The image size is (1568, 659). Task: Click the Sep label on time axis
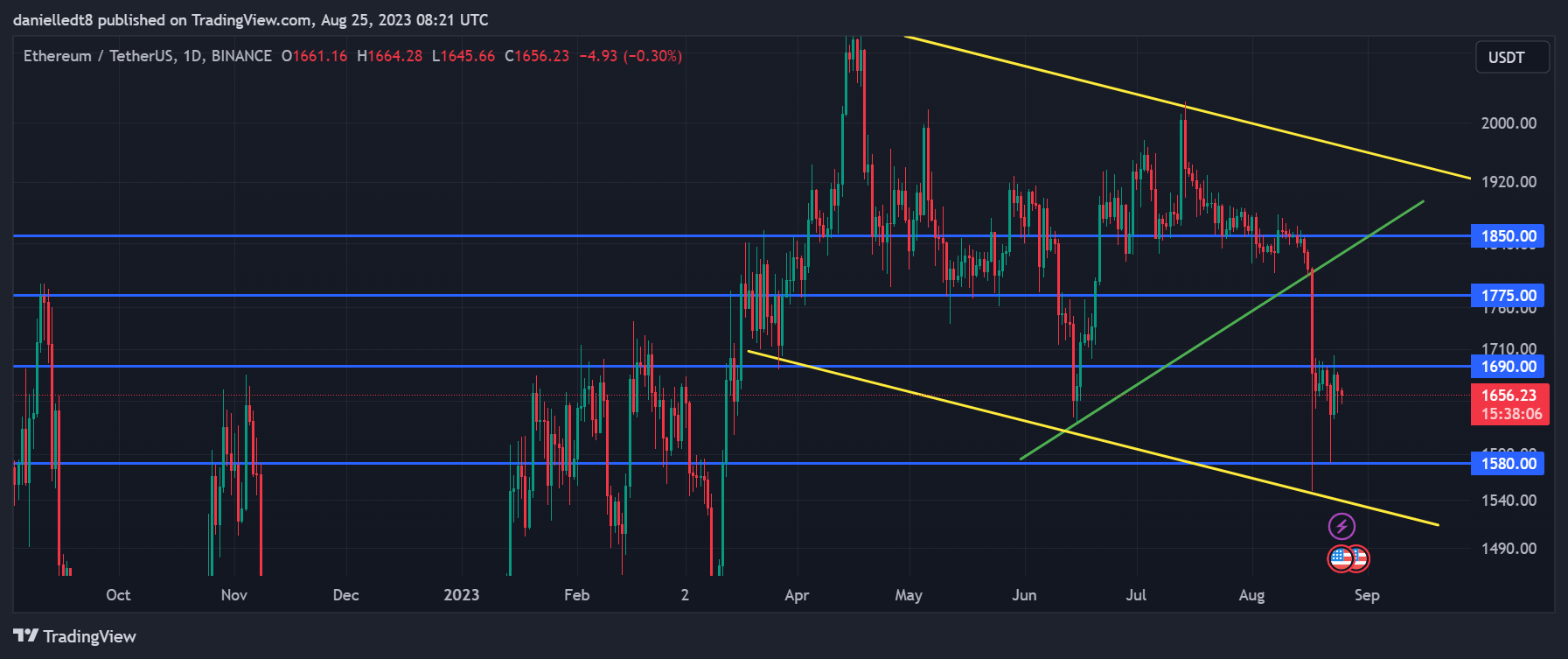1367,595
